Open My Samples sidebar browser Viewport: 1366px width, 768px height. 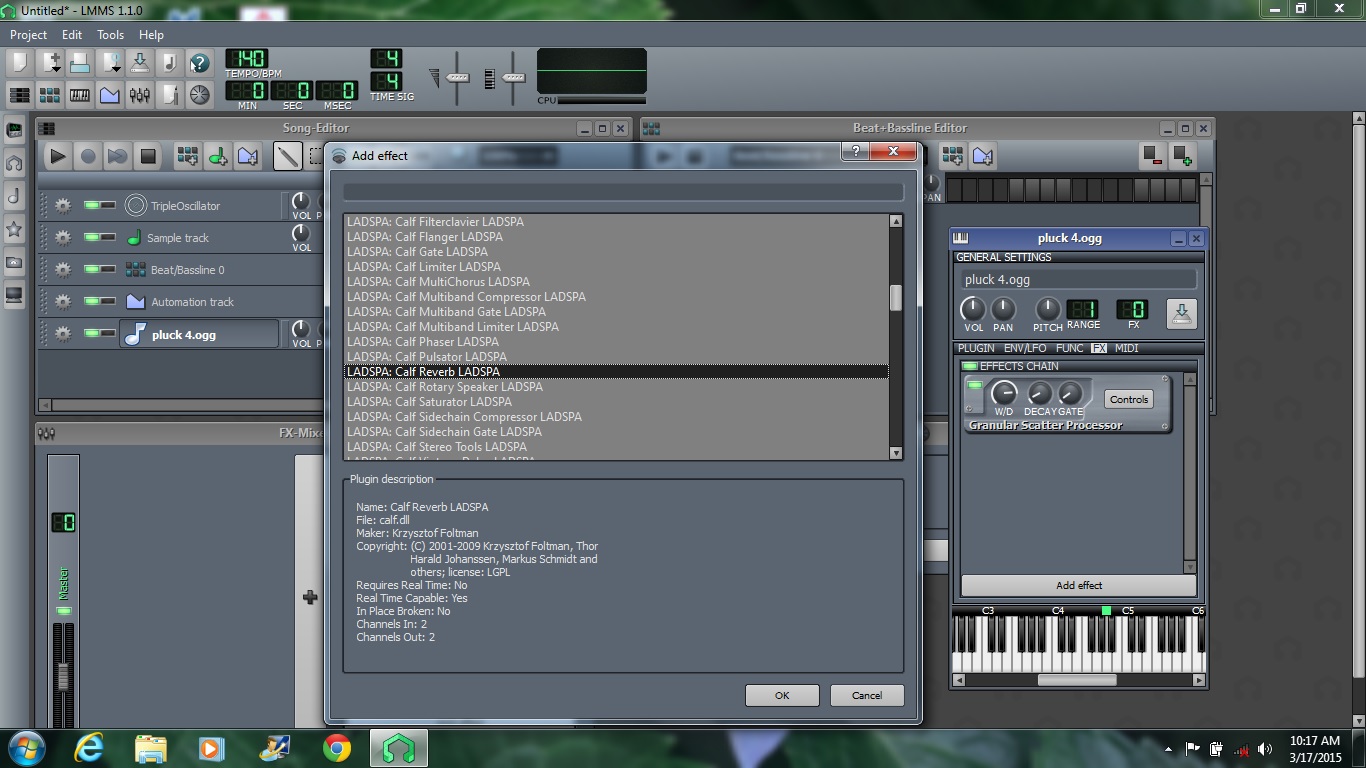click(14, 196)
